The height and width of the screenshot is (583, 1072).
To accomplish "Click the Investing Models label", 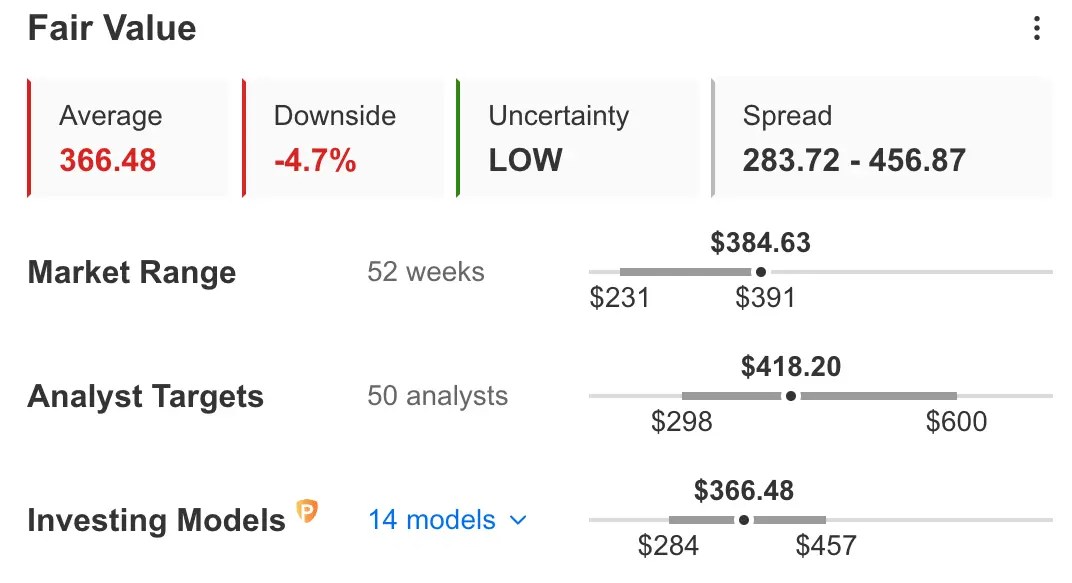I will tap(157, 520).
